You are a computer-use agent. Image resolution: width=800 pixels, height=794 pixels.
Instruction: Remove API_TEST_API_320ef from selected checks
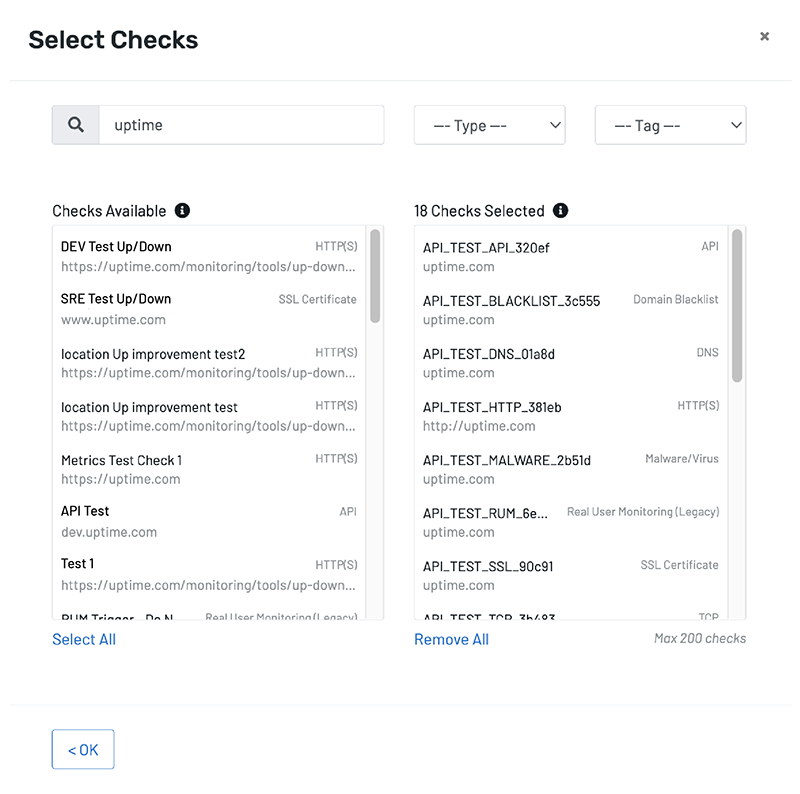(571, 257)
